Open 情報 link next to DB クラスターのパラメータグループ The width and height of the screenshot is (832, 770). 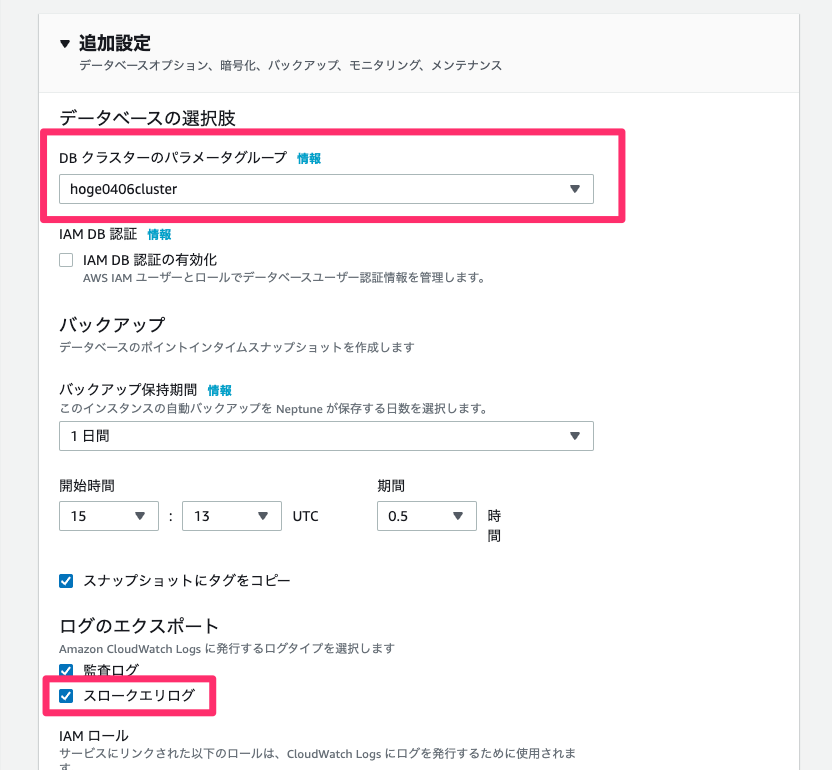pos(309,158)
